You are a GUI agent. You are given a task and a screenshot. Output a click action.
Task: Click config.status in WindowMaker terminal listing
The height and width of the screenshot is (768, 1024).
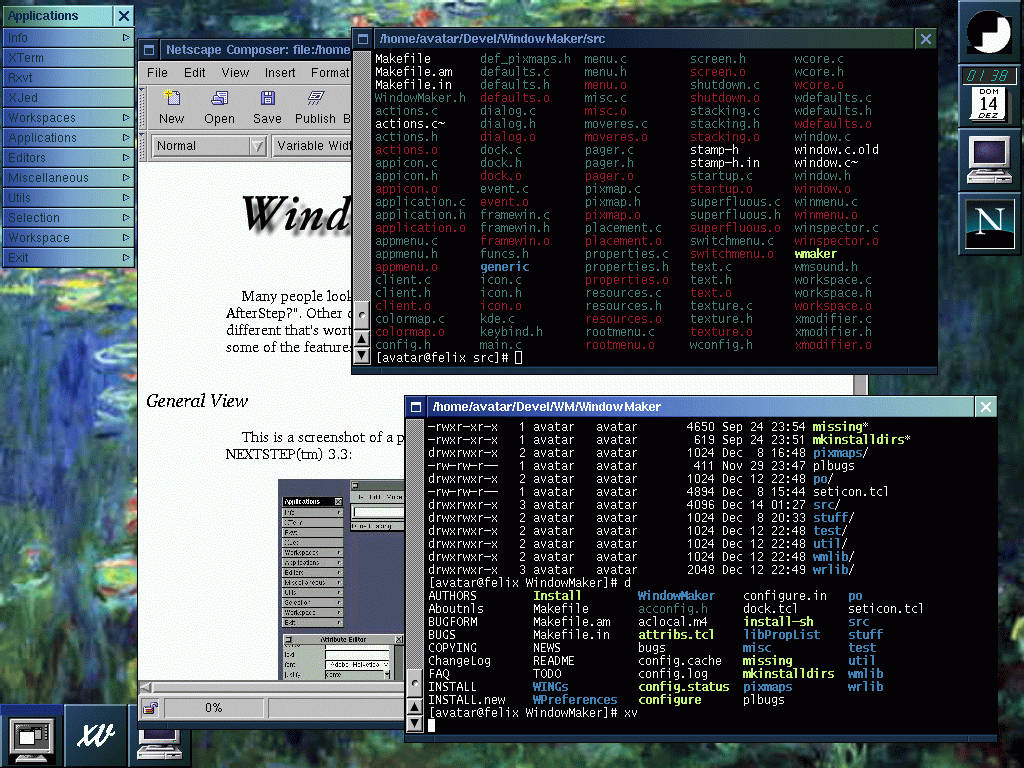(683, 686)
